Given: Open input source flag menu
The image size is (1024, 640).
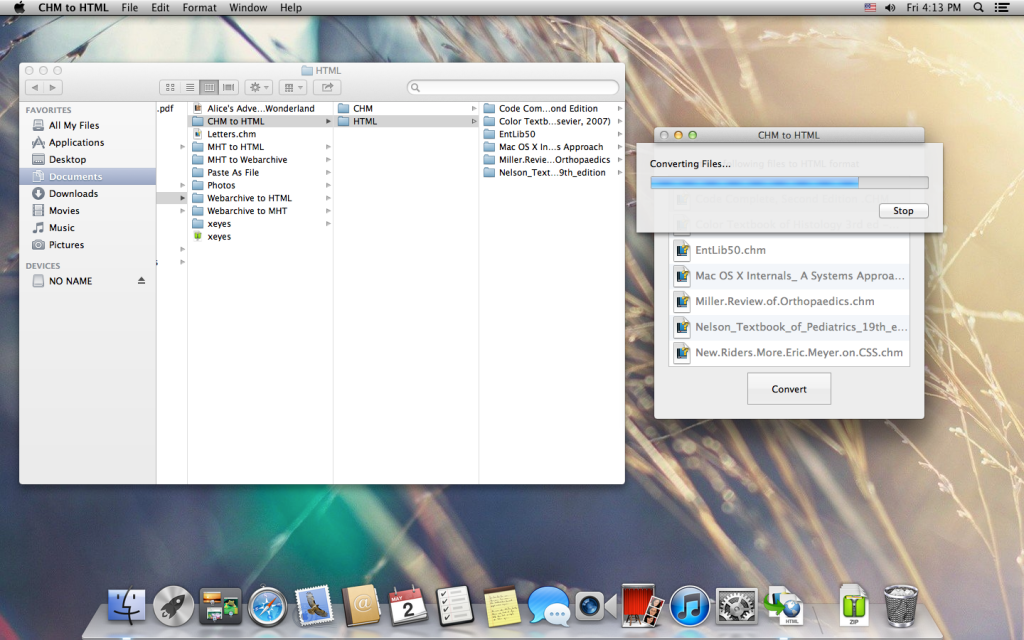Looking at the screenshot, I should (870, 8).
